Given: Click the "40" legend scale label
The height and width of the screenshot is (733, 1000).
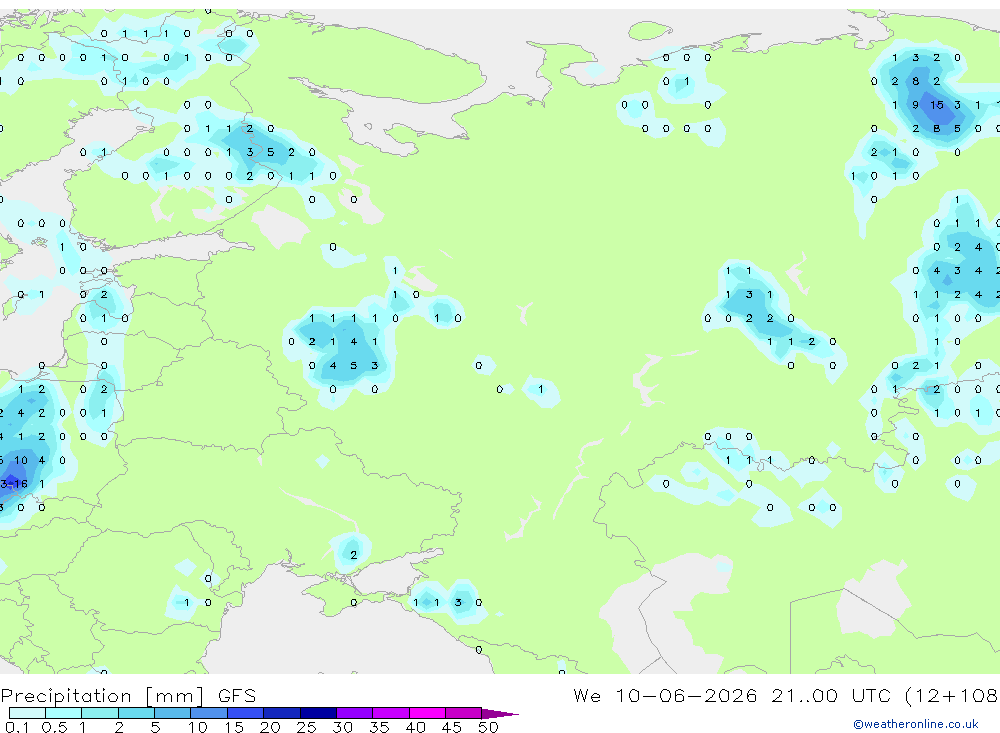Looking at the screenshot, I should coord(415,727).
